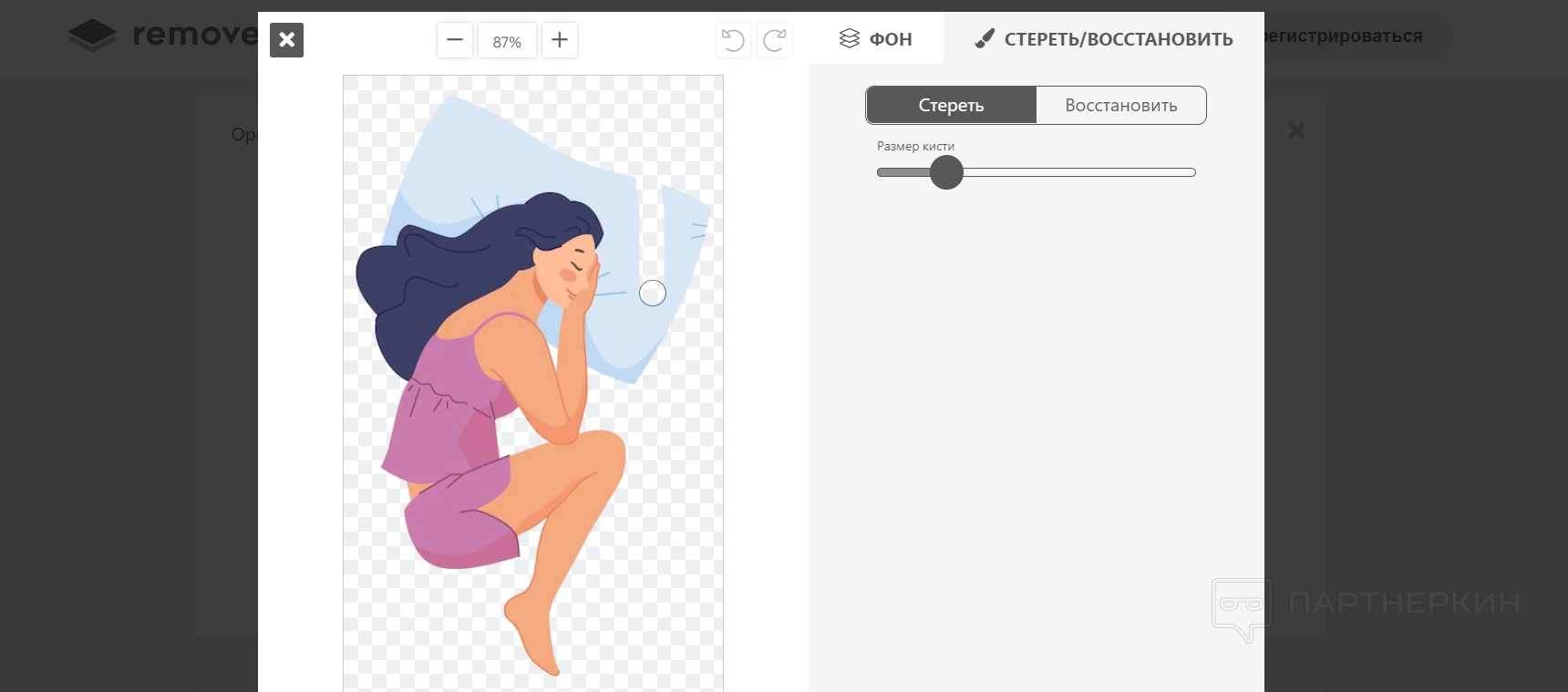Click the remove.bg logo in the header
1568x692 pixels.
(x=164, y=35)
